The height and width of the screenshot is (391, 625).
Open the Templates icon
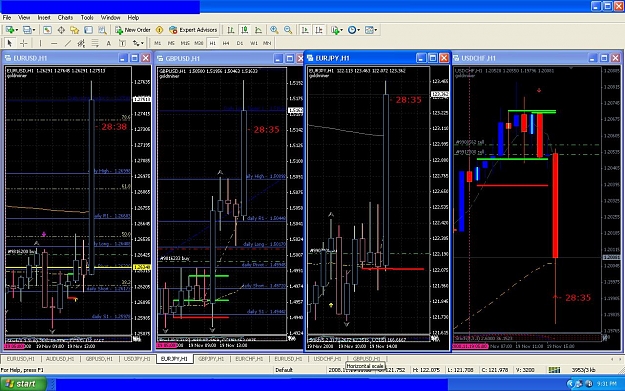point(369,30)
